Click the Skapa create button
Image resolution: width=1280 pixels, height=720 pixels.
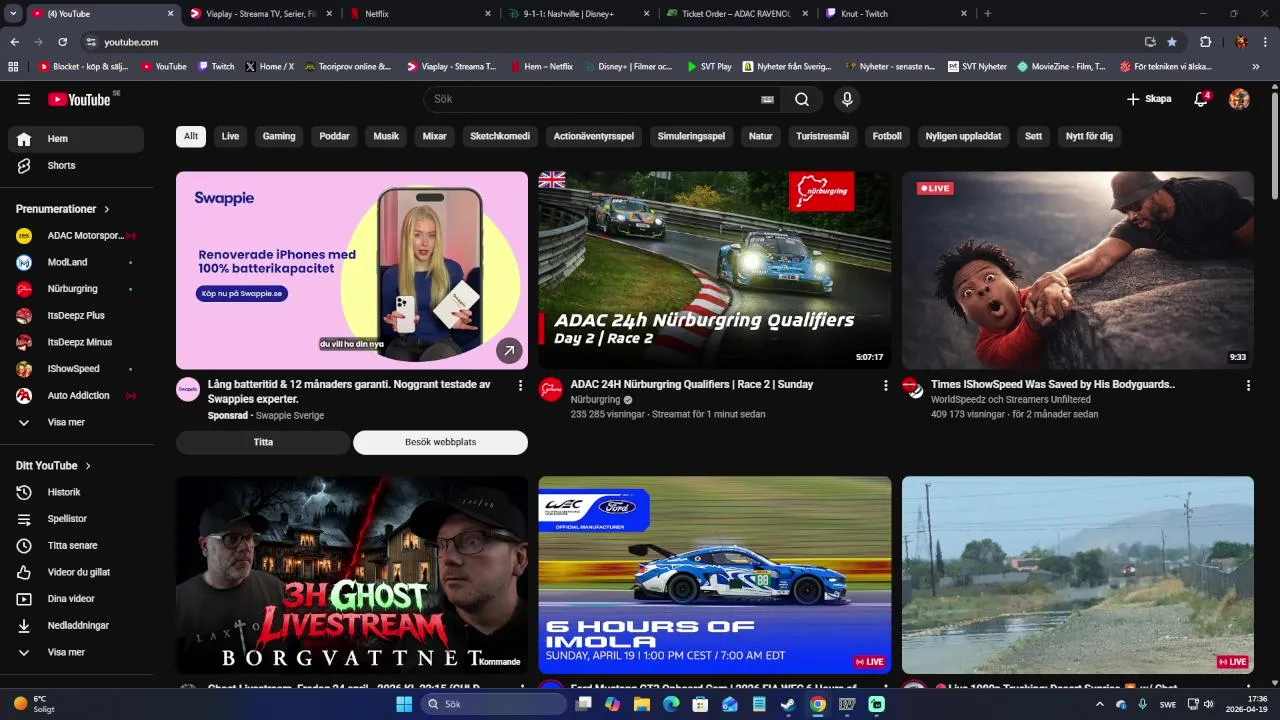[x=1148, y=99]
